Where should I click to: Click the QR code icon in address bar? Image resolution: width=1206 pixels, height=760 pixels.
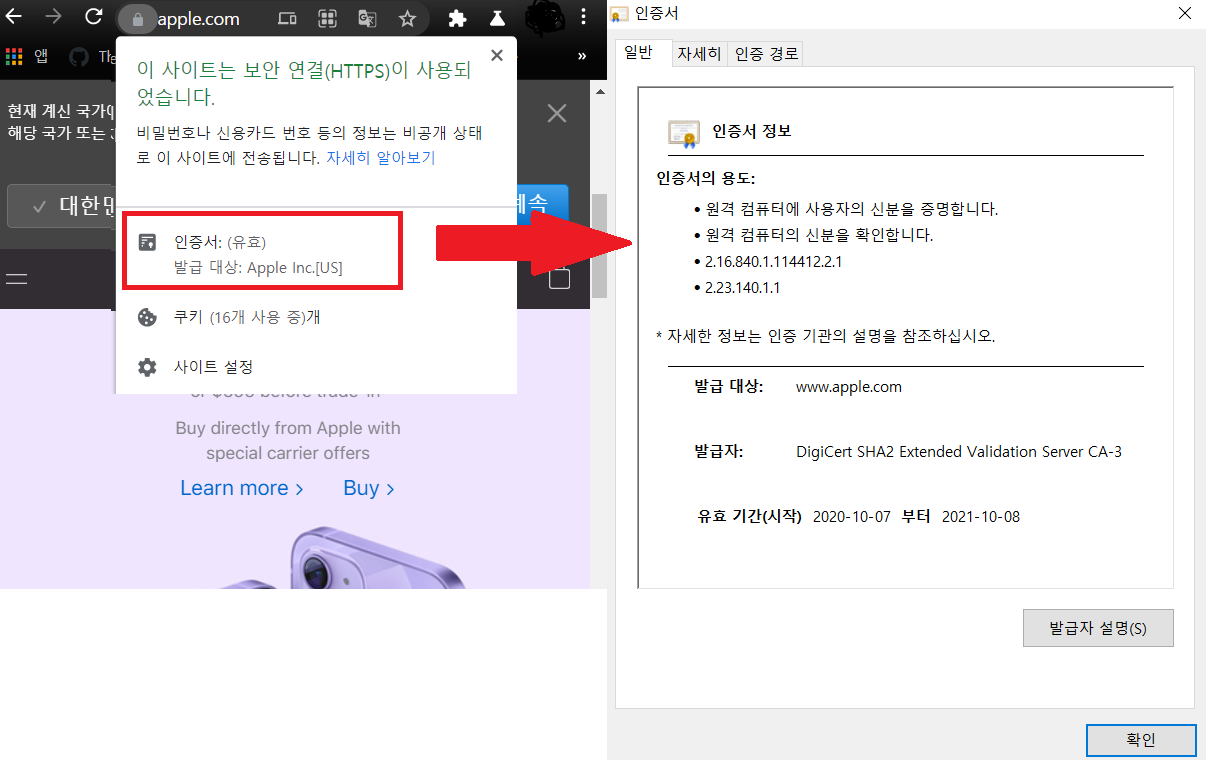click(x=327, y=18)
